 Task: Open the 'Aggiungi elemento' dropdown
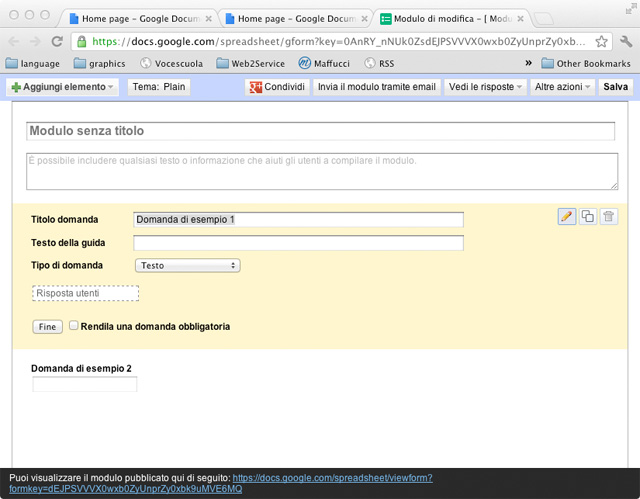pos(62,87)
